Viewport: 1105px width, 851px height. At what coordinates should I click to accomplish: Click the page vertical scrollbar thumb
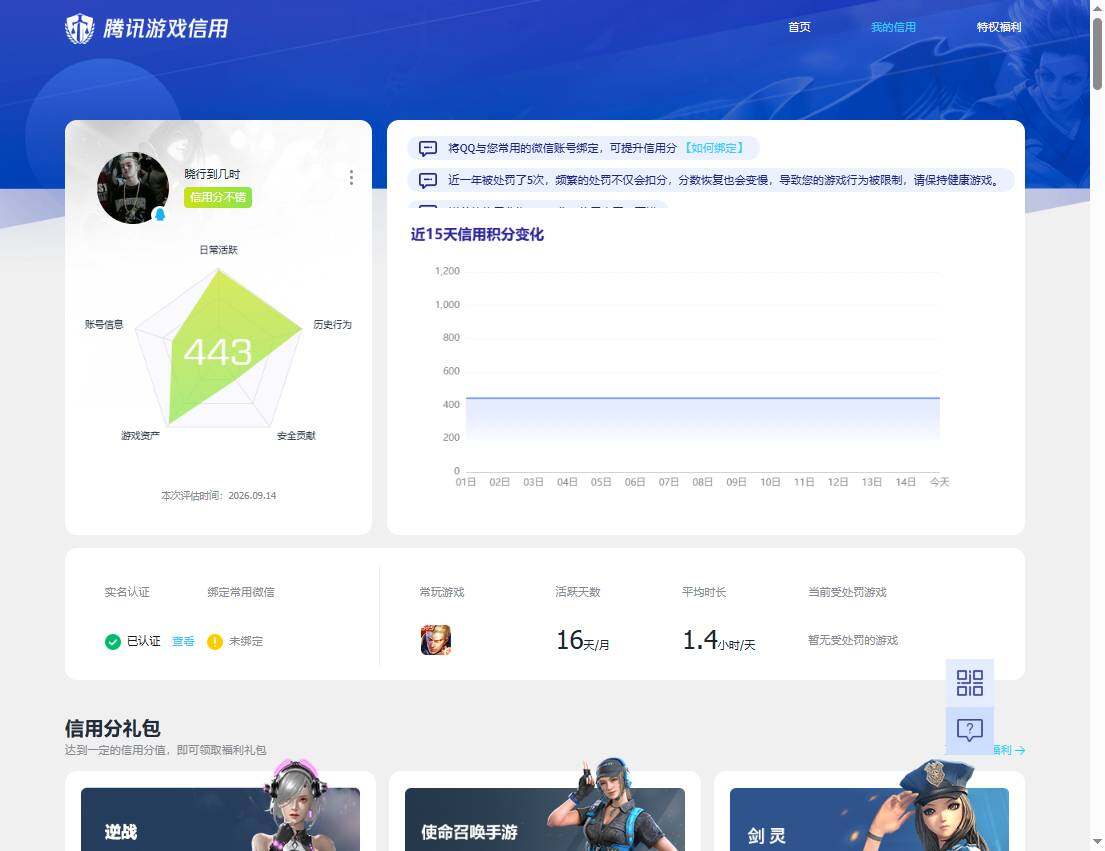[1097, 54]
